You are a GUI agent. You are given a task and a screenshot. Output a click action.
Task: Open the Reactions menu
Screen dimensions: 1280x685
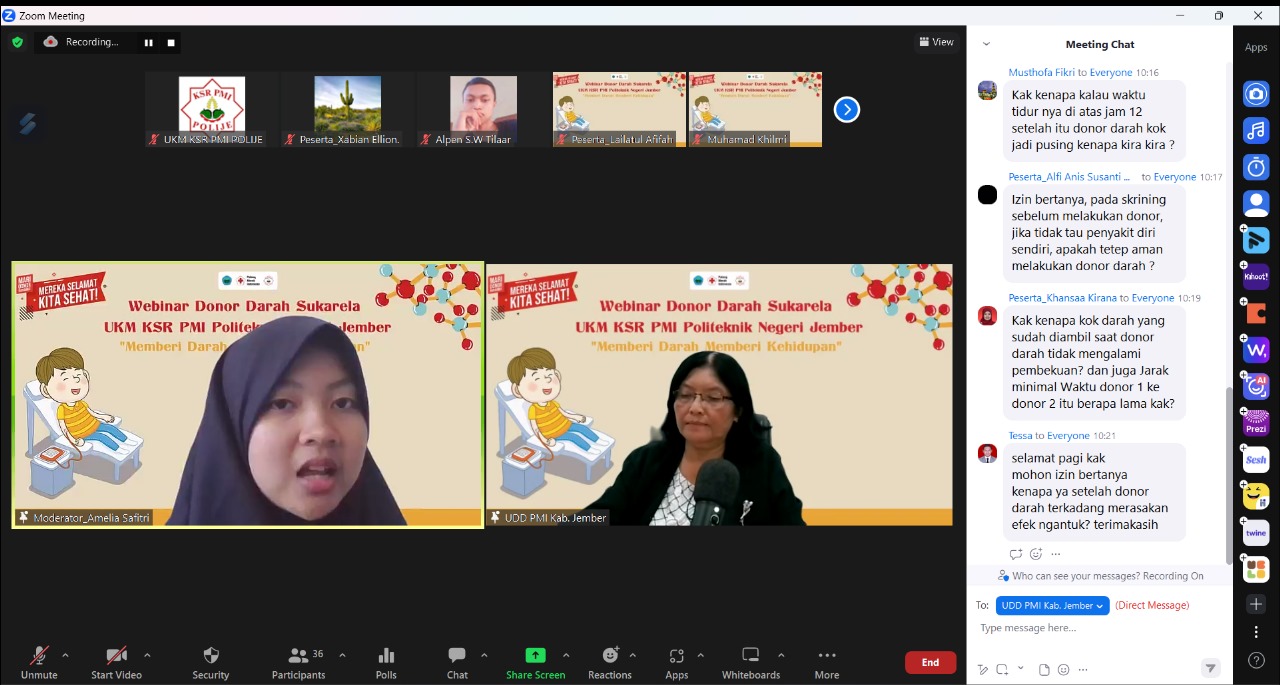609,661
